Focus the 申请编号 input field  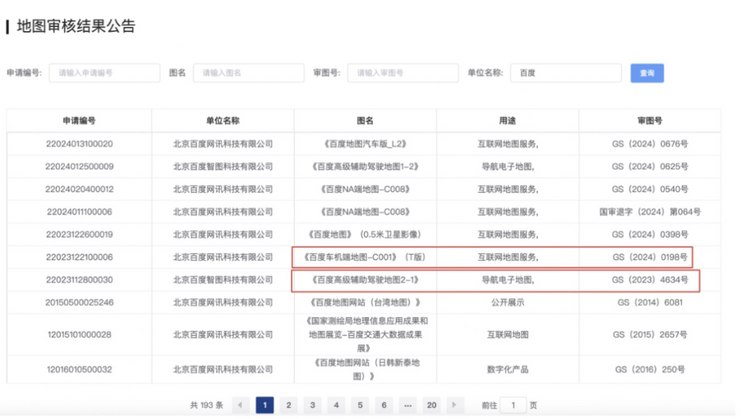point(104,73)
